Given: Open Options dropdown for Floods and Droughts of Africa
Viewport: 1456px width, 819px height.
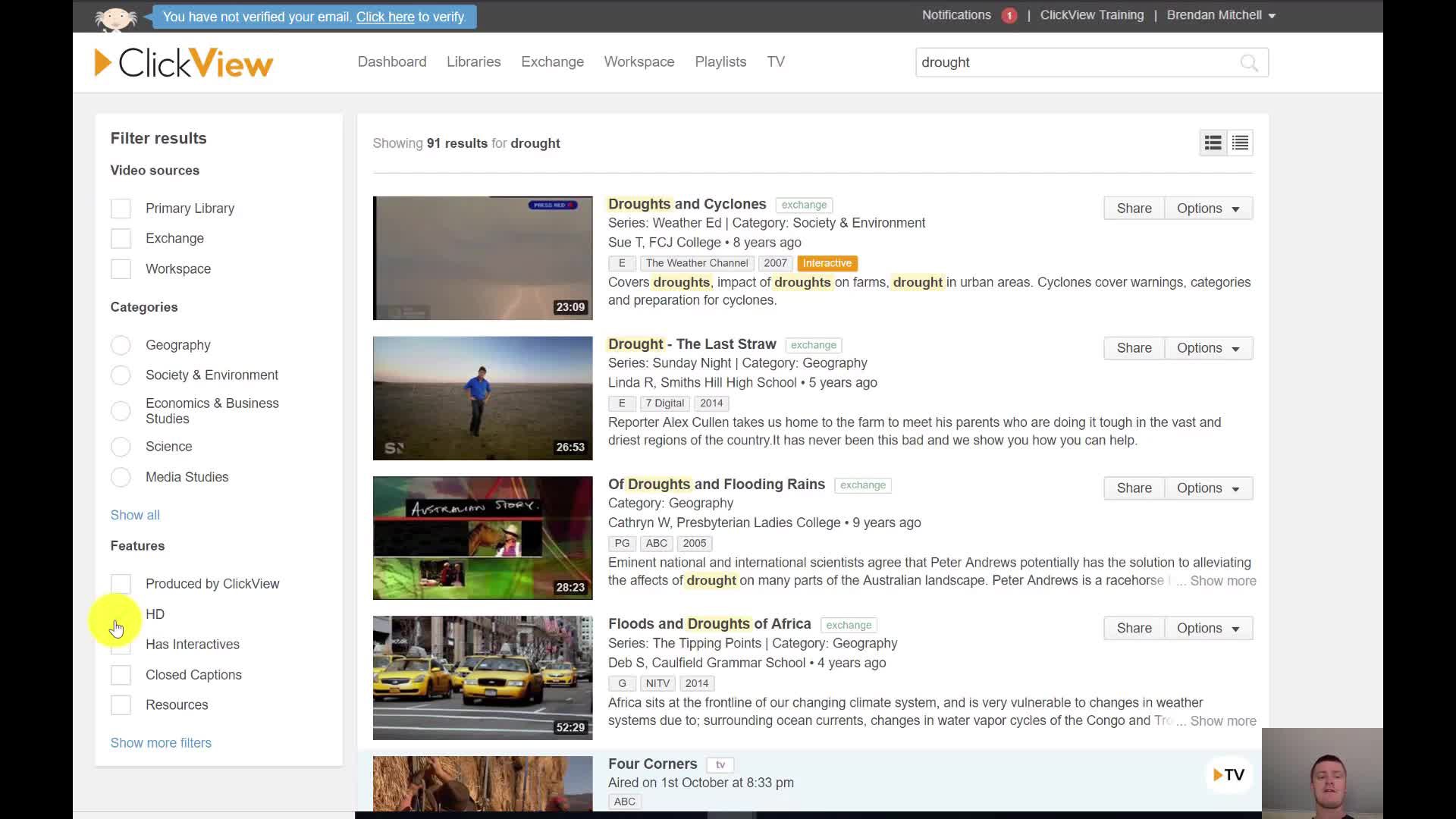Looking at the screenshot, I should [x=1208, y=628].
